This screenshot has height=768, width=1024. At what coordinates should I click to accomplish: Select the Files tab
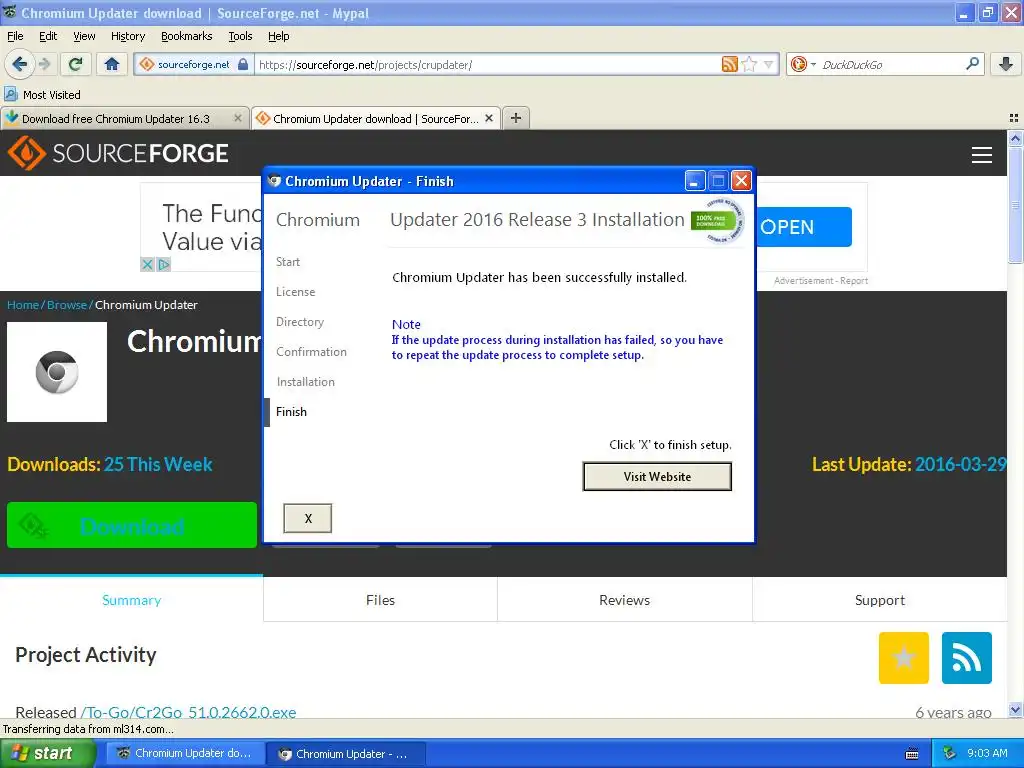coord(380,600)
